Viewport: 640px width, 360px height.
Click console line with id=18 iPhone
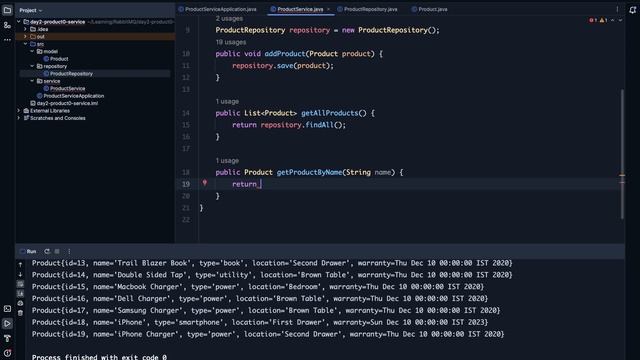click(260, 322)
